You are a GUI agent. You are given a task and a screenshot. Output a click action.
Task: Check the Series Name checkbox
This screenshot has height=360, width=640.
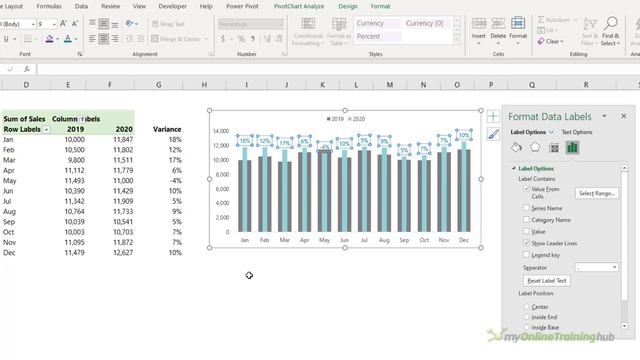click(526, 208)
